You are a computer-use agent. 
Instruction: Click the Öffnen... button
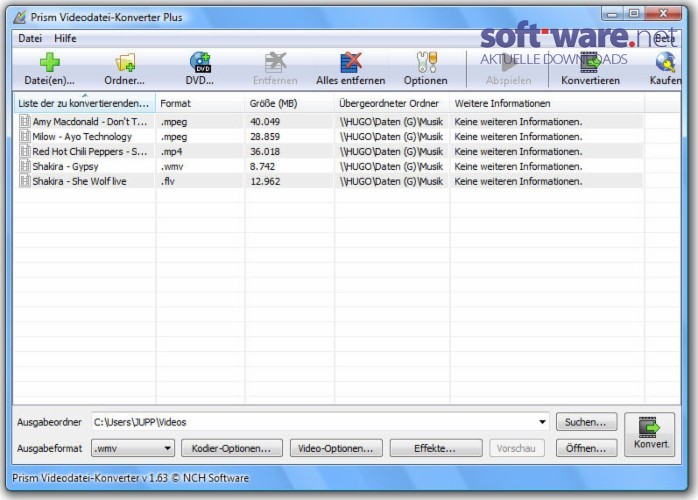[586, 448]
